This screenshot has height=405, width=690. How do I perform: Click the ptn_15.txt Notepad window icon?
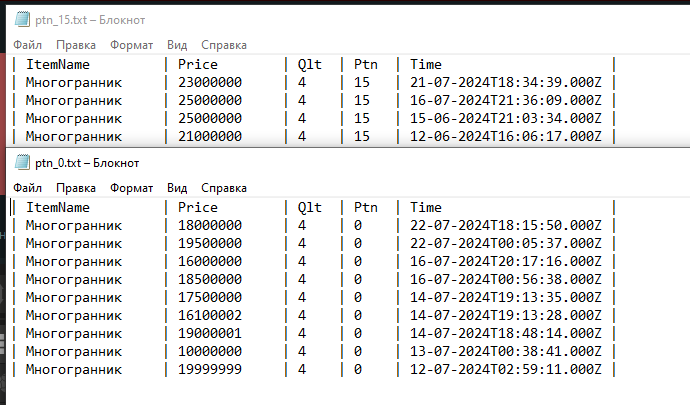[x=22, y=20]
